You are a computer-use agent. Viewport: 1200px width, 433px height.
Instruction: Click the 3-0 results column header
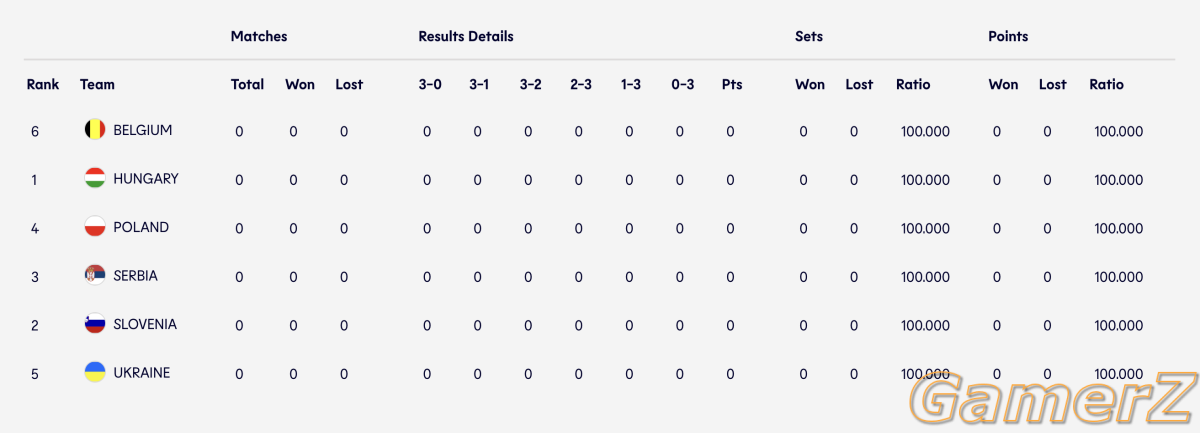(x=430, y=84)
